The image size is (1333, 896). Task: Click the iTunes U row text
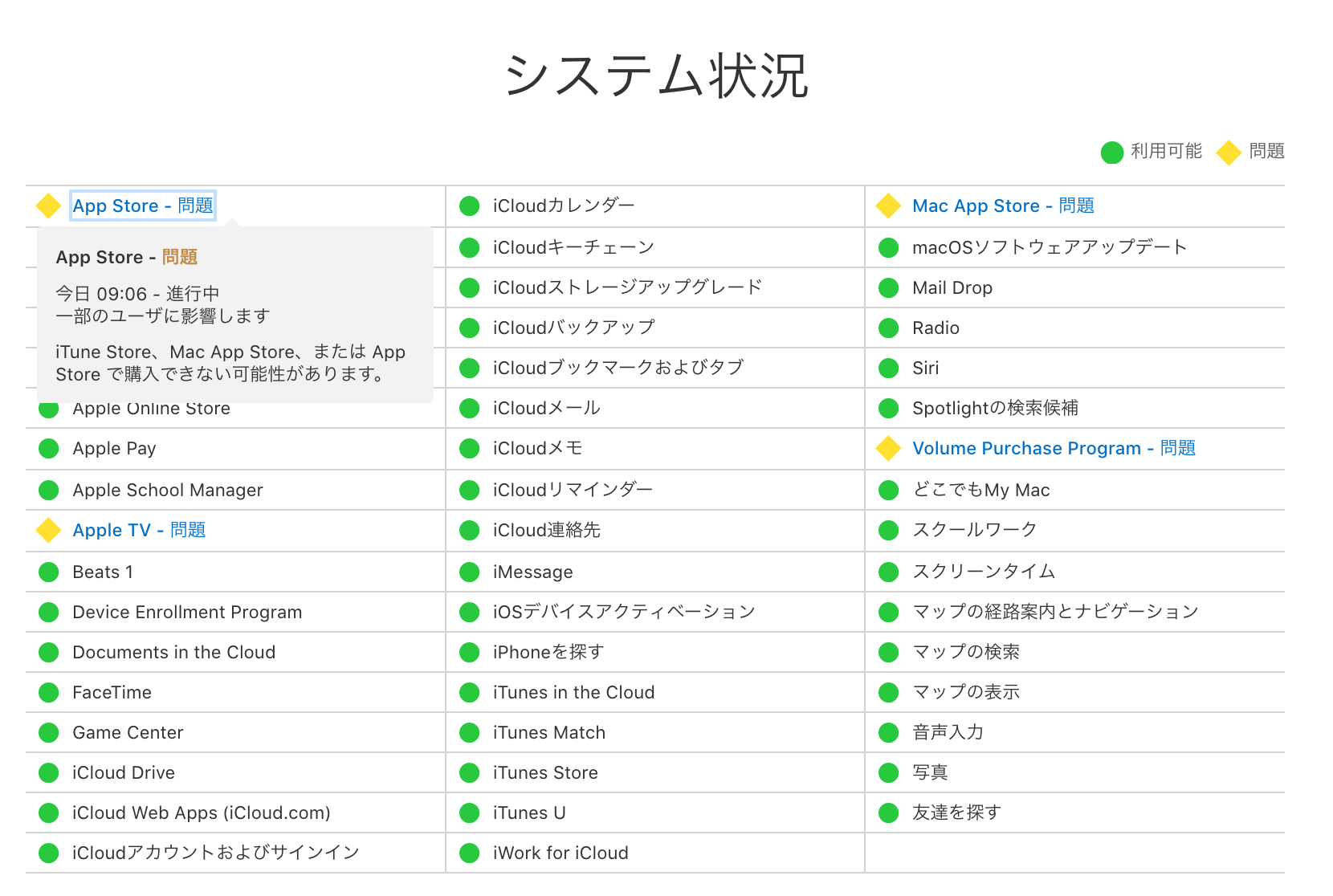pos(529,813)
